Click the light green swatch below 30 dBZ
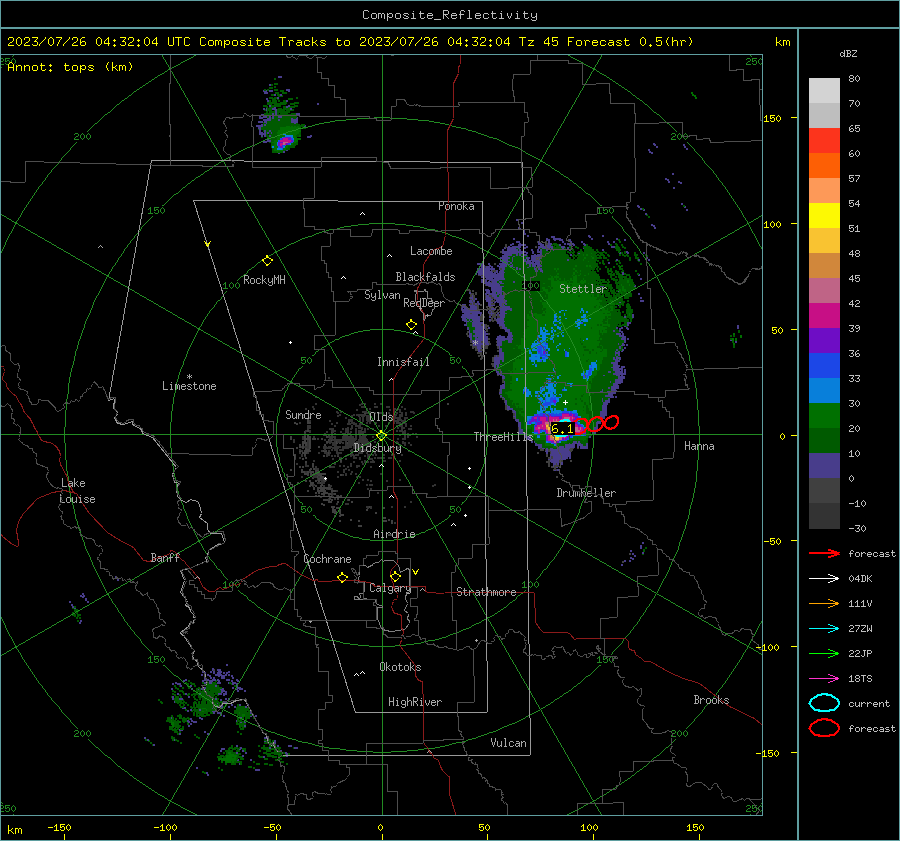This screenshot has width=900, height=841. tap(824, 416)
